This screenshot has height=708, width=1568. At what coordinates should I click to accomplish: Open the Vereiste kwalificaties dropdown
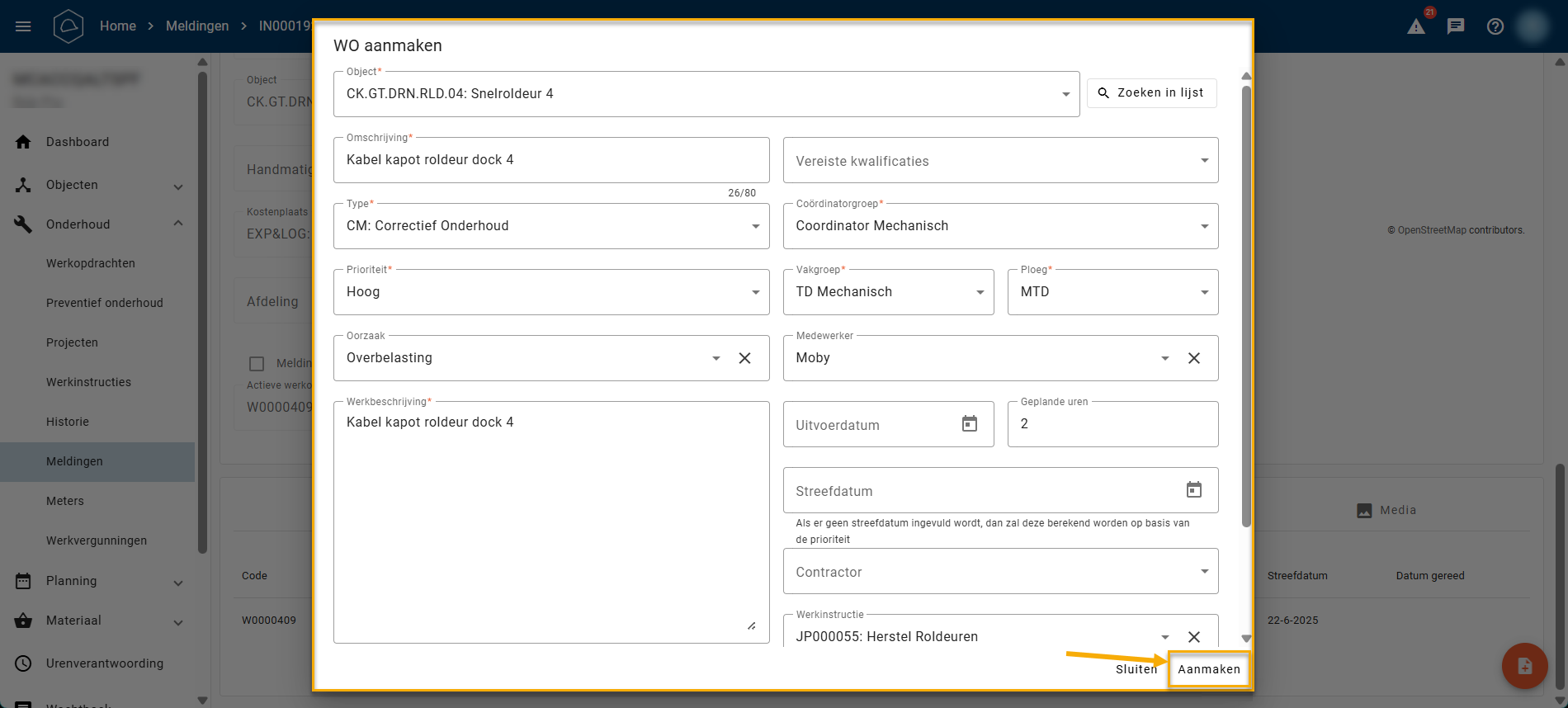pos(1204,160)
